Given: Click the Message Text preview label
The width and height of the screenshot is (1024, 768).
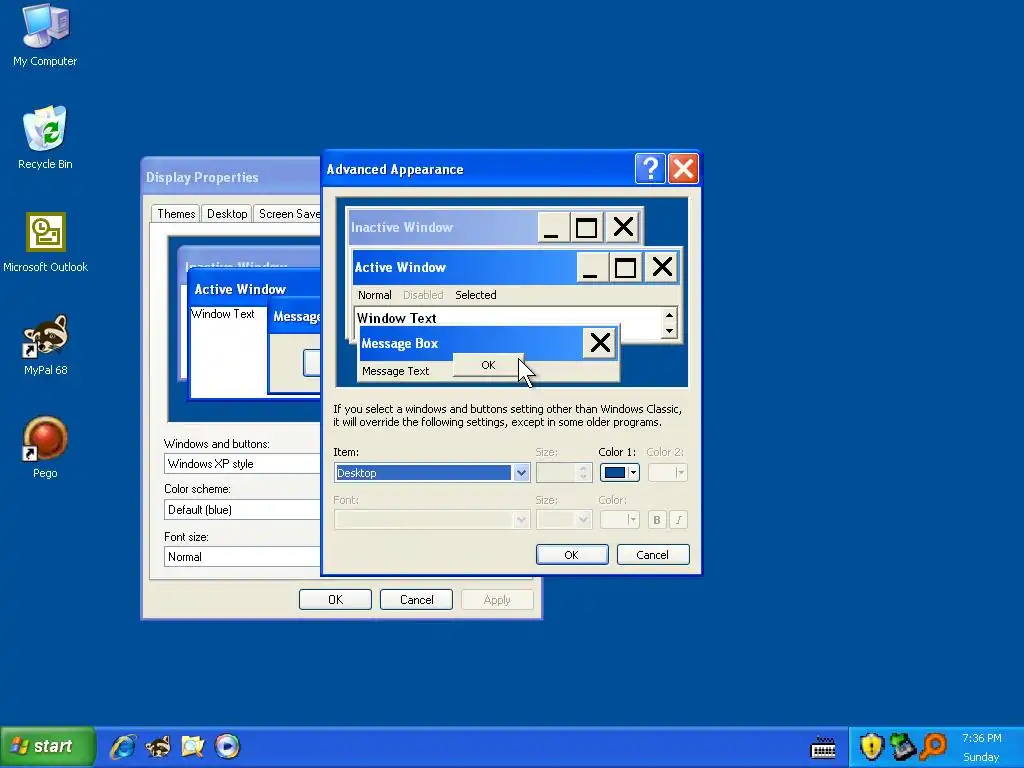Looking at the screenshot, I should (395, 371).
